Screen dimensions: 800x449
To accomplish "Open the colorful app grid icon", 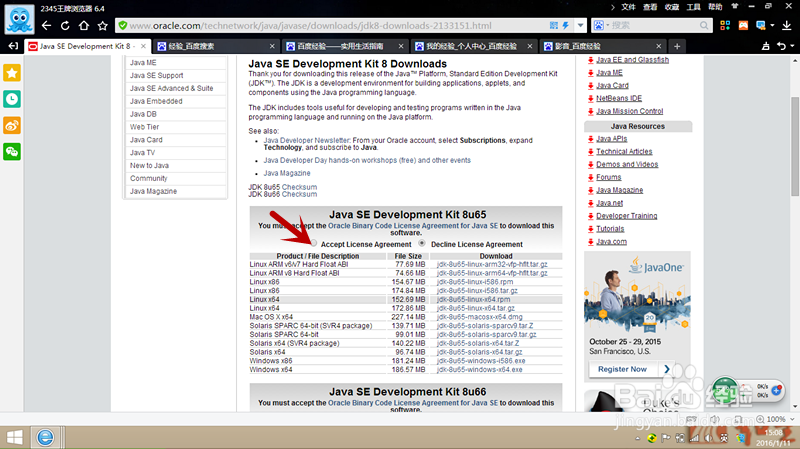I will pos(724,25).
